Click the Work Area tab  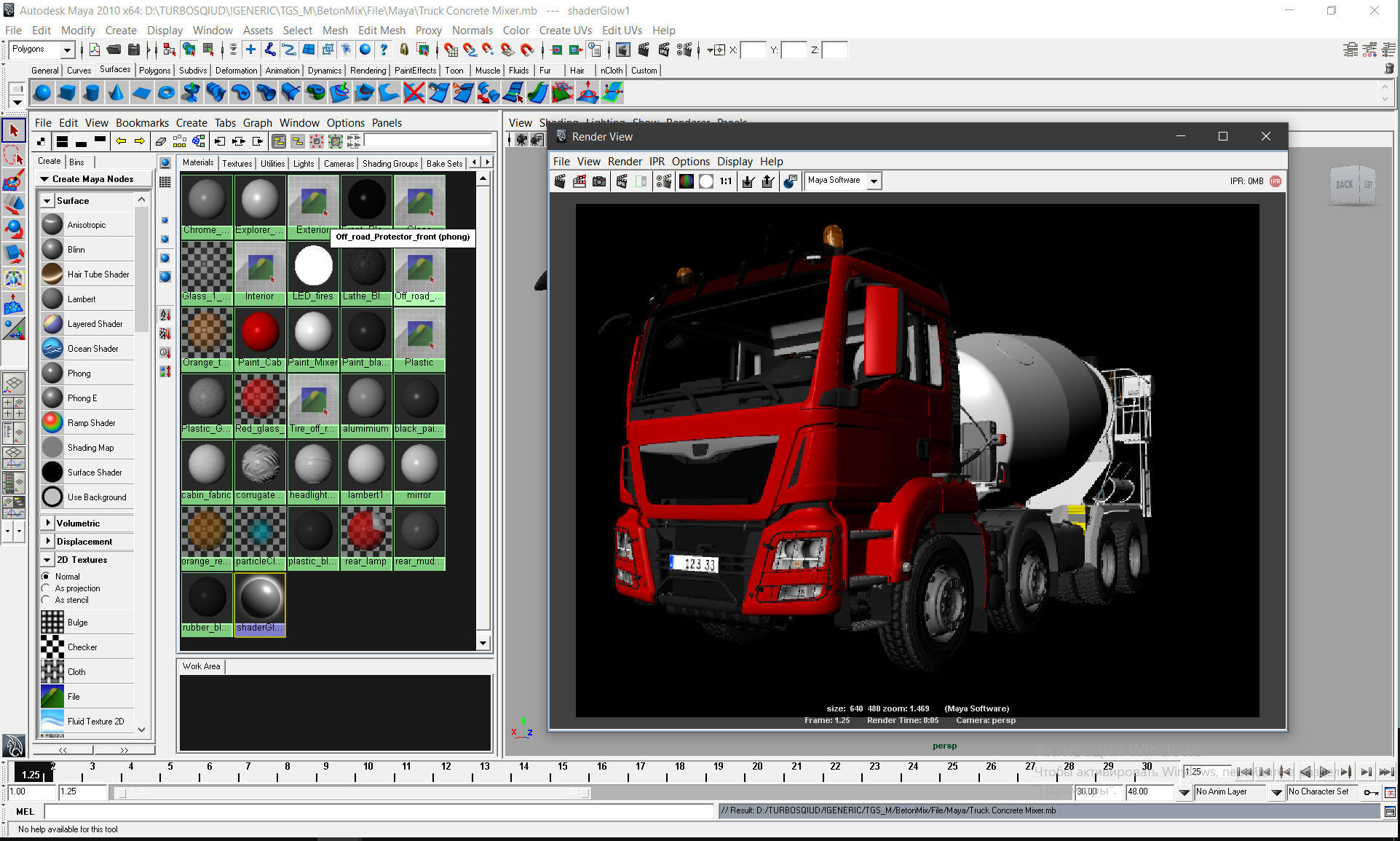click(x=201, y=666)
